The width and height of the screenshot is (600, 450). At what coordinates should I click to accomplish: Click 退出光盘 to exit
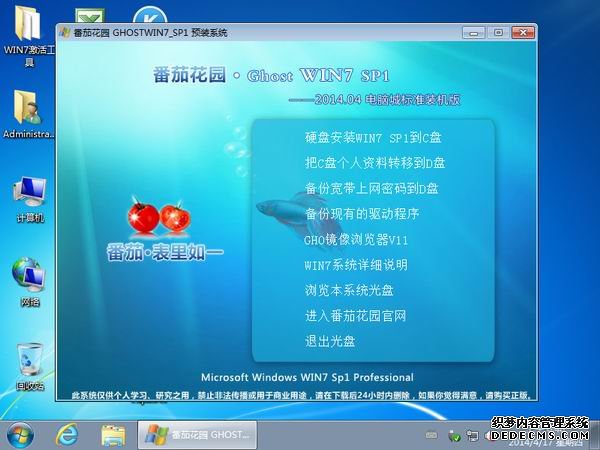(330, 341)
